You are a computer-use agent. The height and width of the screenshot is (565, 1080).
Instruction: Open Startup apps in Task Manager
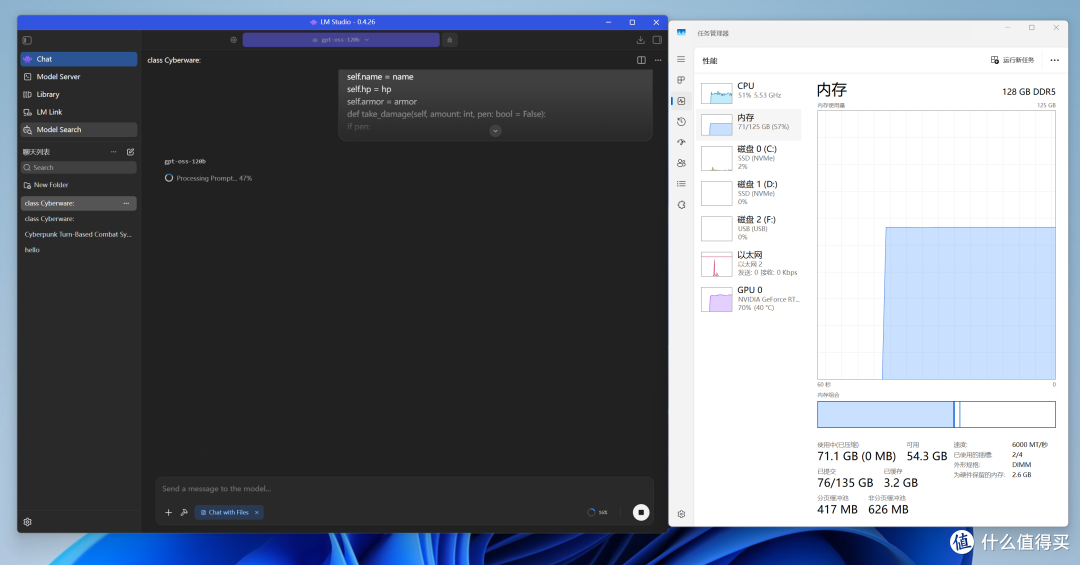click(681, 142)
